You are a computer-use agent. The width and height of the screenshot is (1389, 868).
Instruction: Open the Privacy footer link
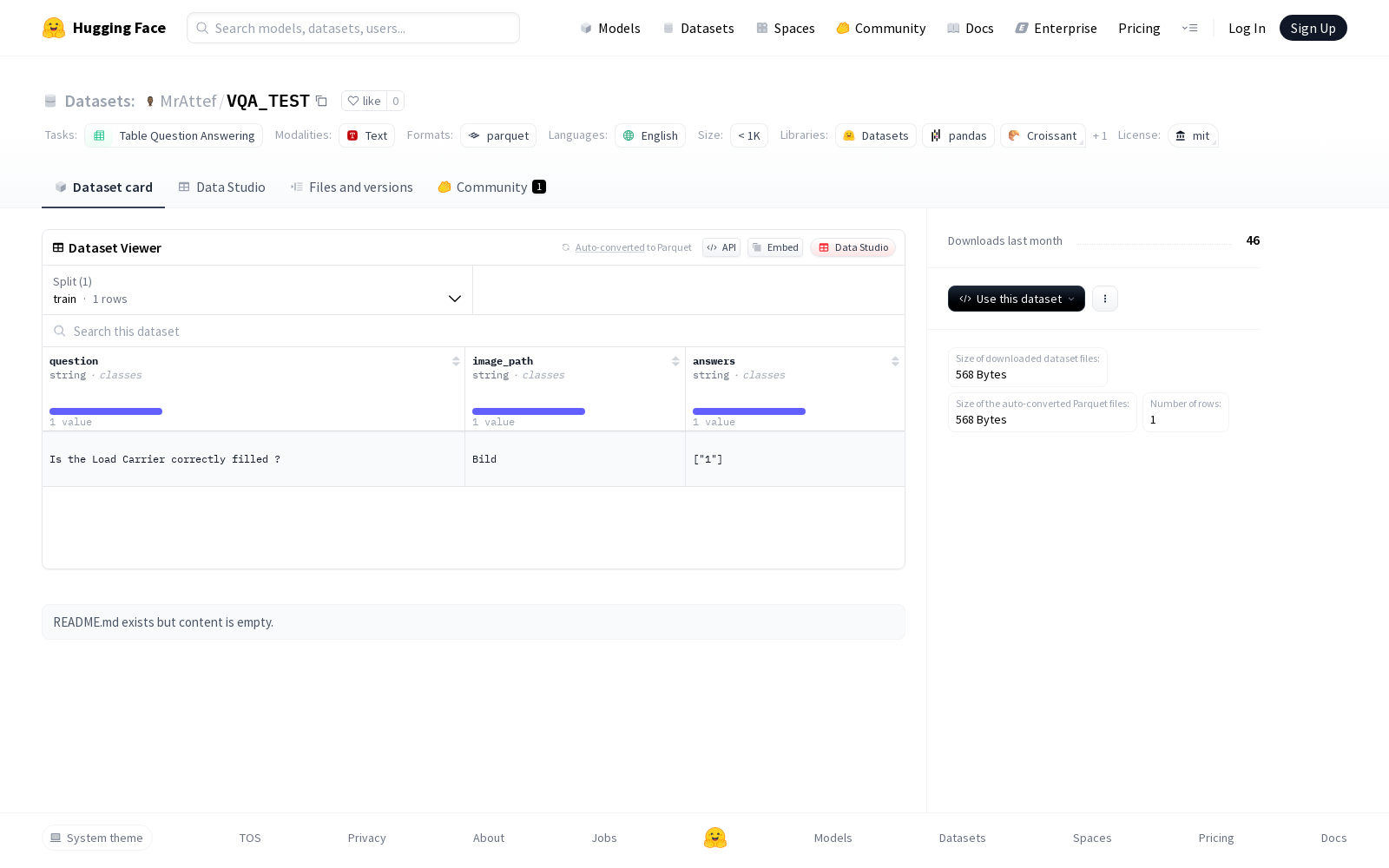(366, 838)
